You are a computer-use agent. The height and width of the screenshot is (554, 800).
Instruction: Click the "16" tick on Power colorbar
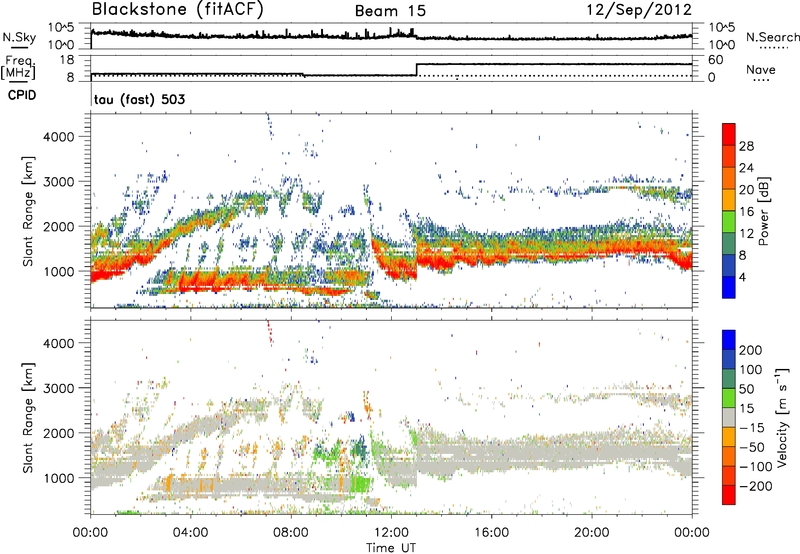click(x=746, y=212)
